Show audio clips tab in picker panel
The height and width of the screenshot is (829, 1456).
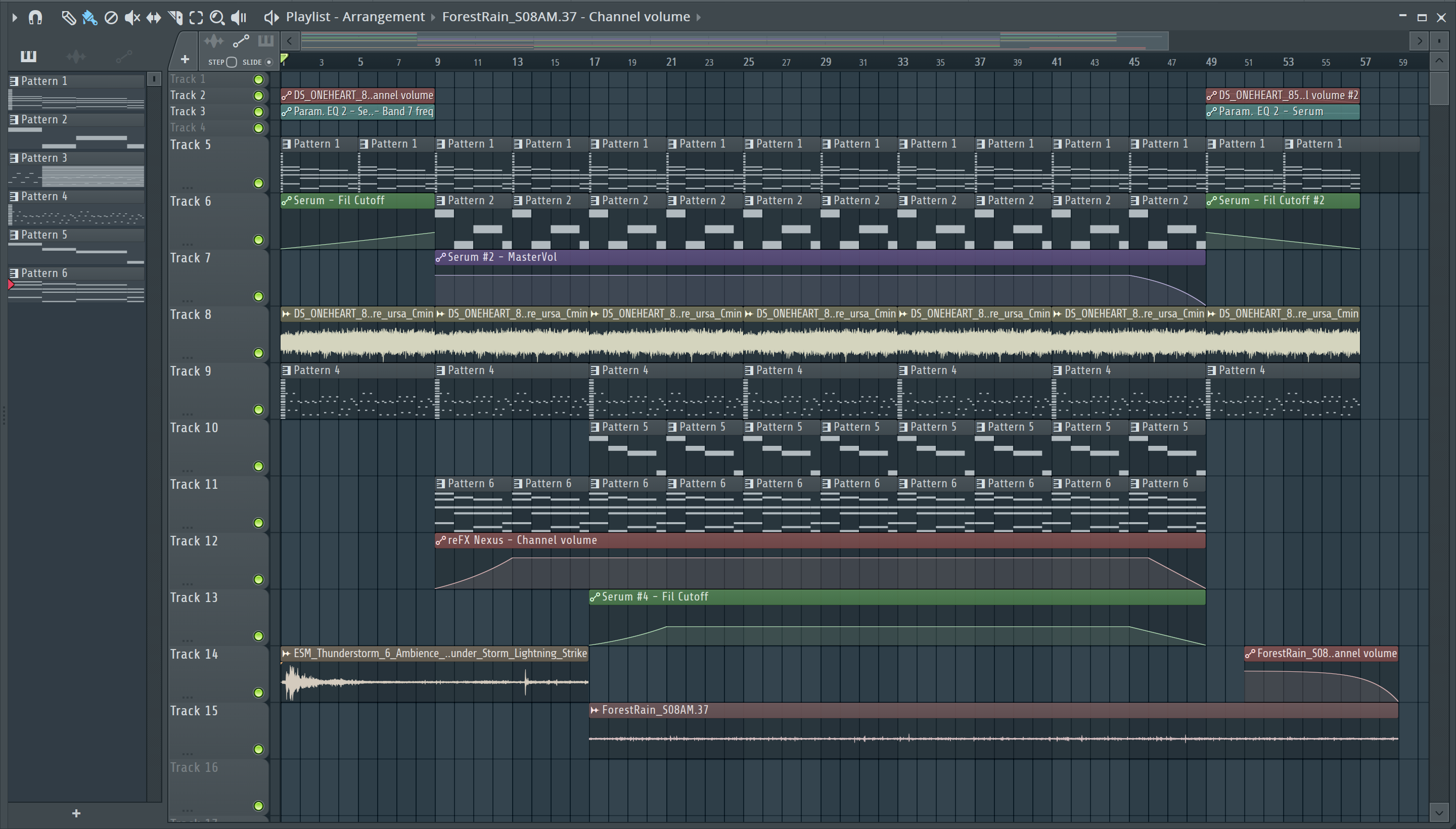point(76,57)
